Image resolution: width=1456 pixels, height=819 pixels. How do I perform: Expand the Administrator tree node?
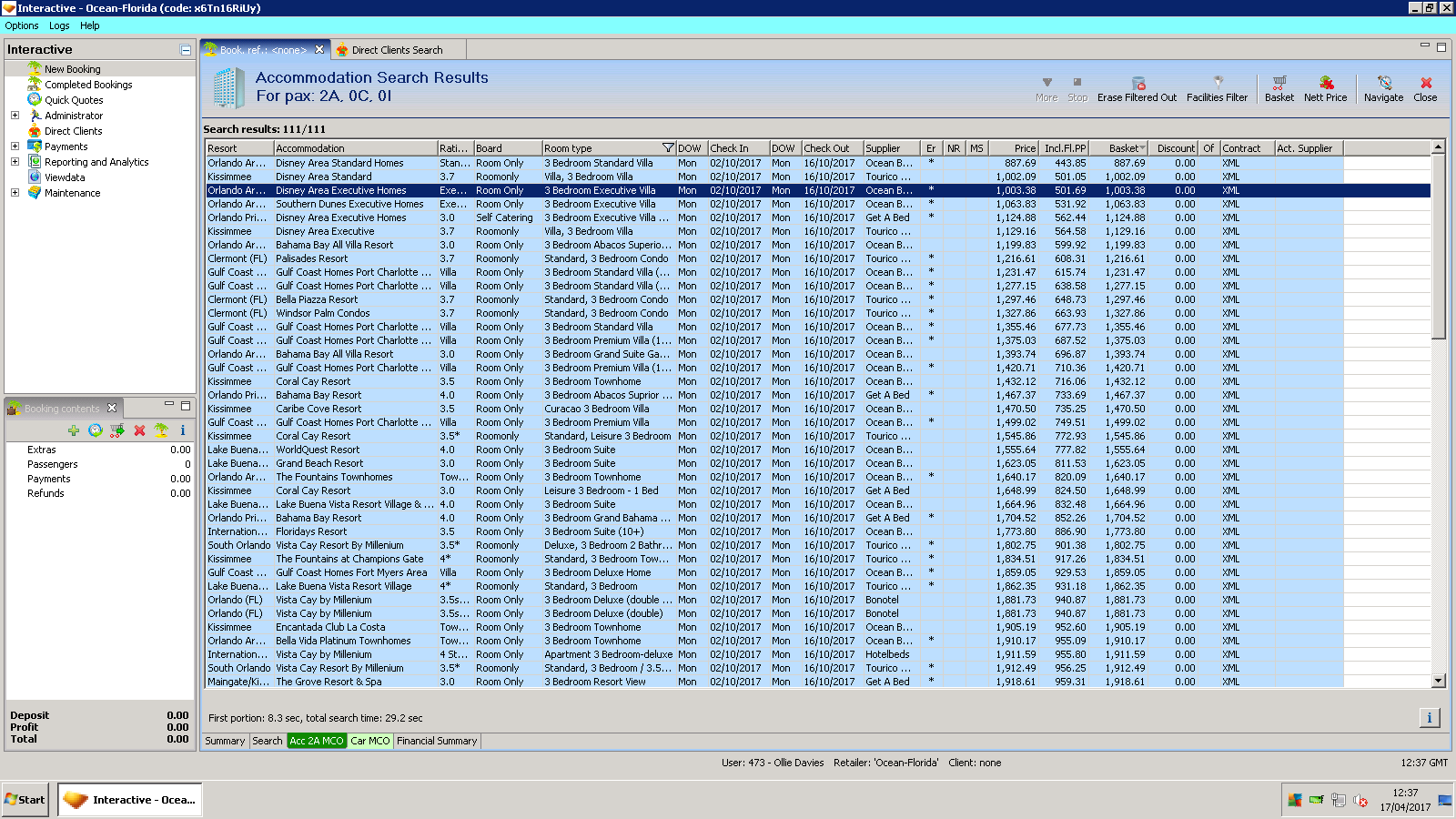pos(15,116)
